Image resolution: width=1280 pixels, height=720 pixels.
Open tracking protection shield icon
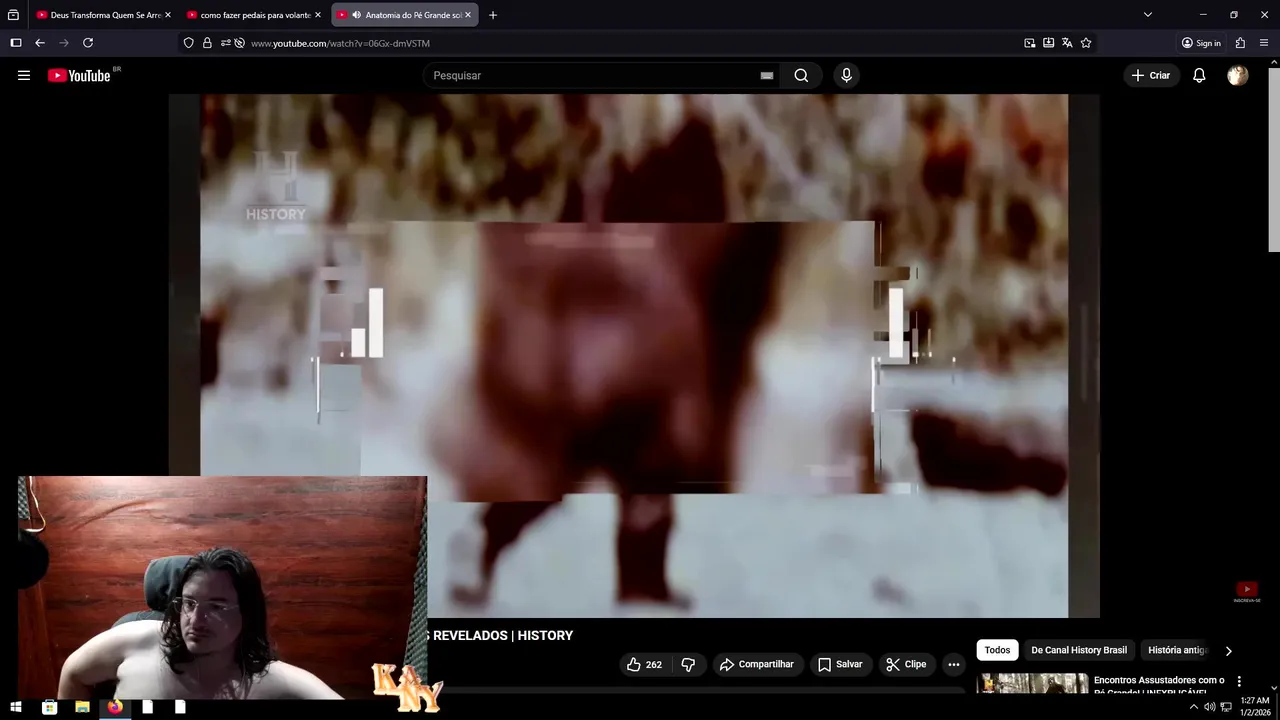coord(188,43)
